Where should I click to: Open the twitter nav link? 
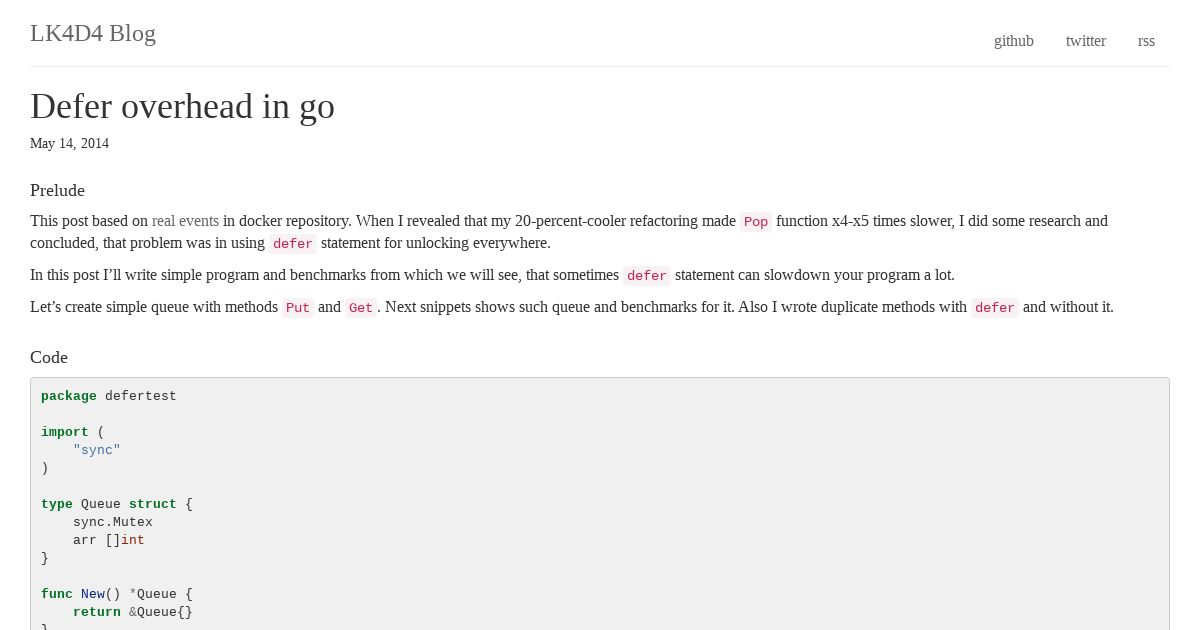click(x=1086, y=41)
